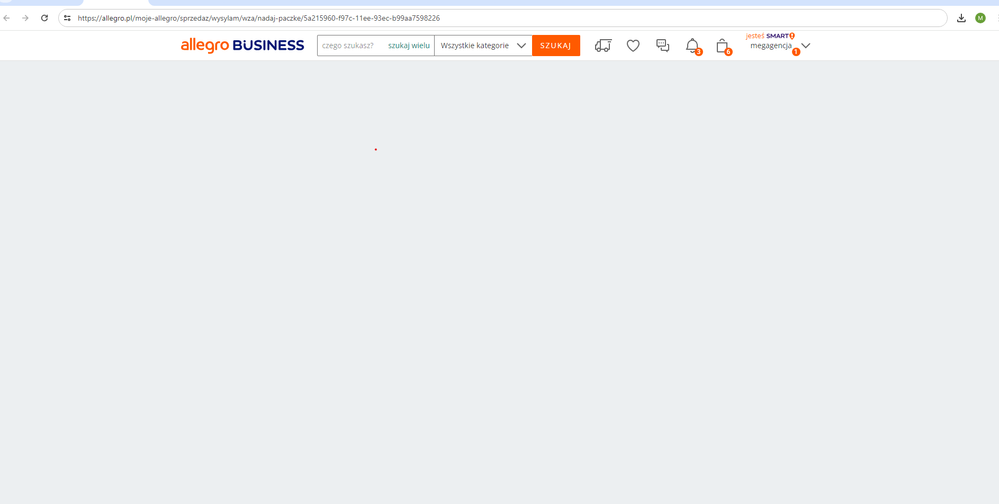Expand account menu chevron arrow
This screenshot has height=504, width=999.
click(x=806, y=46)
